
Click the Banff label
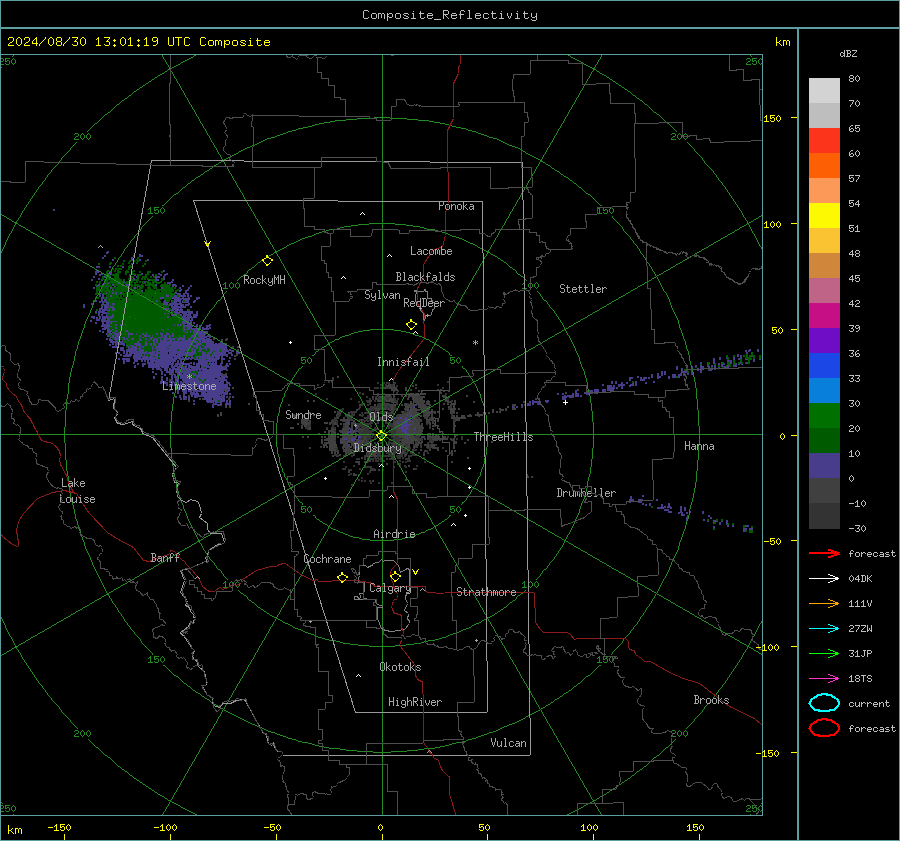tap(165, 557)
